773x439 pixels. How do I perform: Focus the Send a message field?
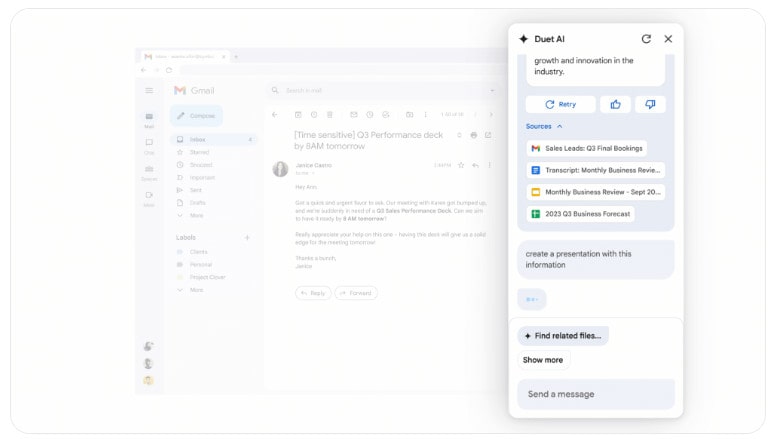click(596, 394)
